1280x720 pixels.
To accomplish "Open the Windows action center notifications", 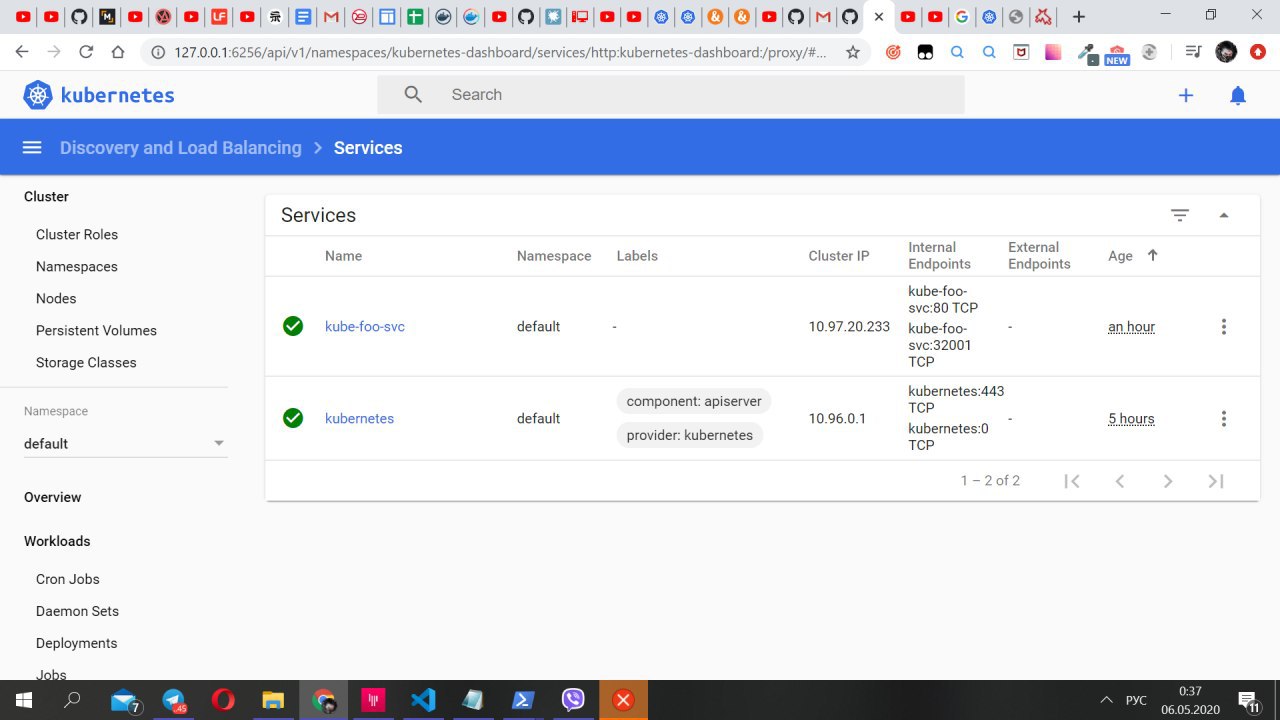I will [x=1248, y=700].
